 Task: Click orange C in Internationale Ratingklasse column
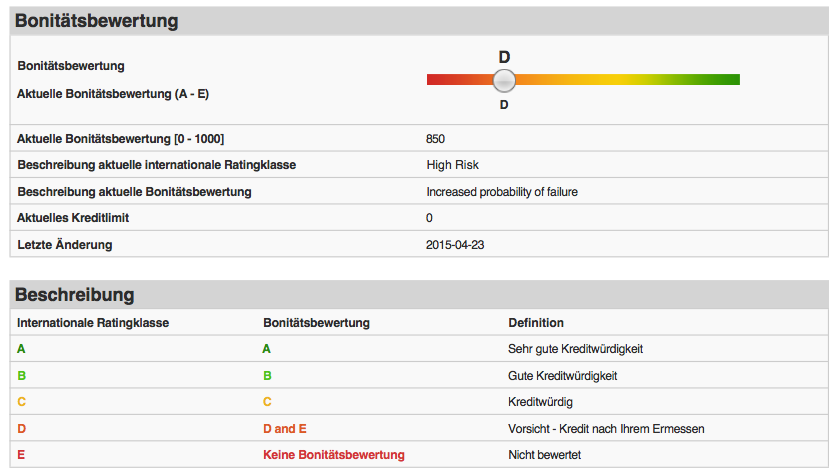21,402
